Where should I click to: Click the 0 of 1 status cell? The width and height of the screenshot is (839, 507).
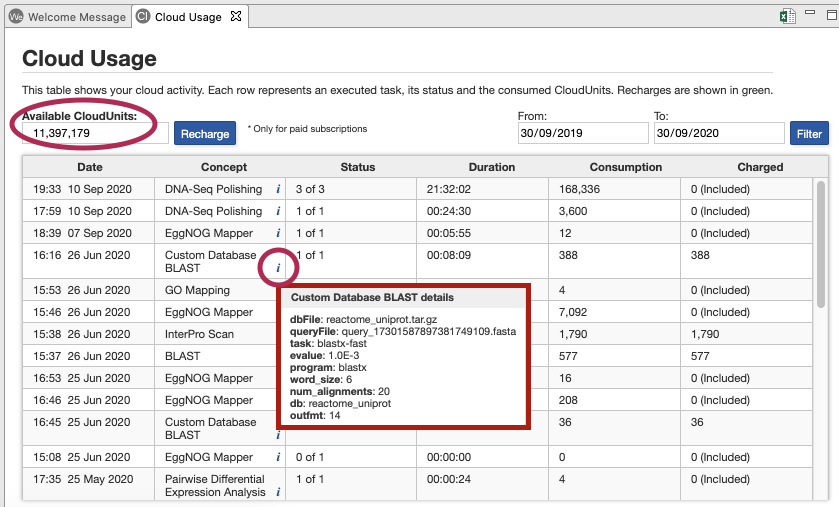point(352,457)
